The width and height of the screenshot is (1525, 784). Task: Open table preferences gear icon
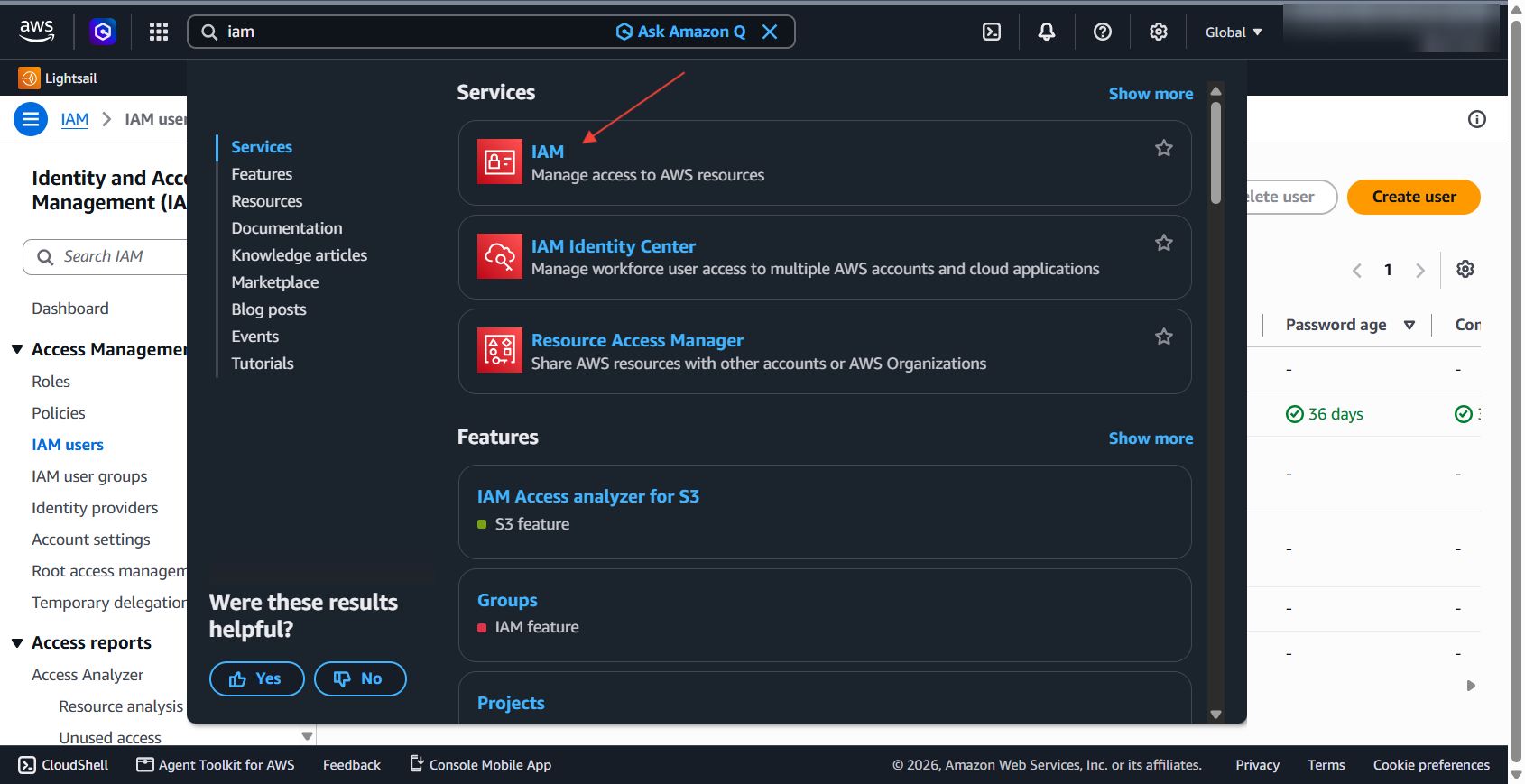(x=1465, y=269)
